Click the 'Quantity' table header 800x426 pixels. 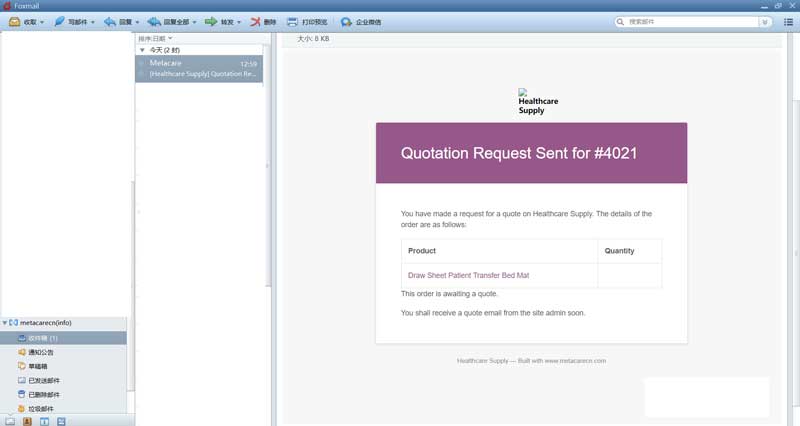pyautogui.click(x=619, y=251)
